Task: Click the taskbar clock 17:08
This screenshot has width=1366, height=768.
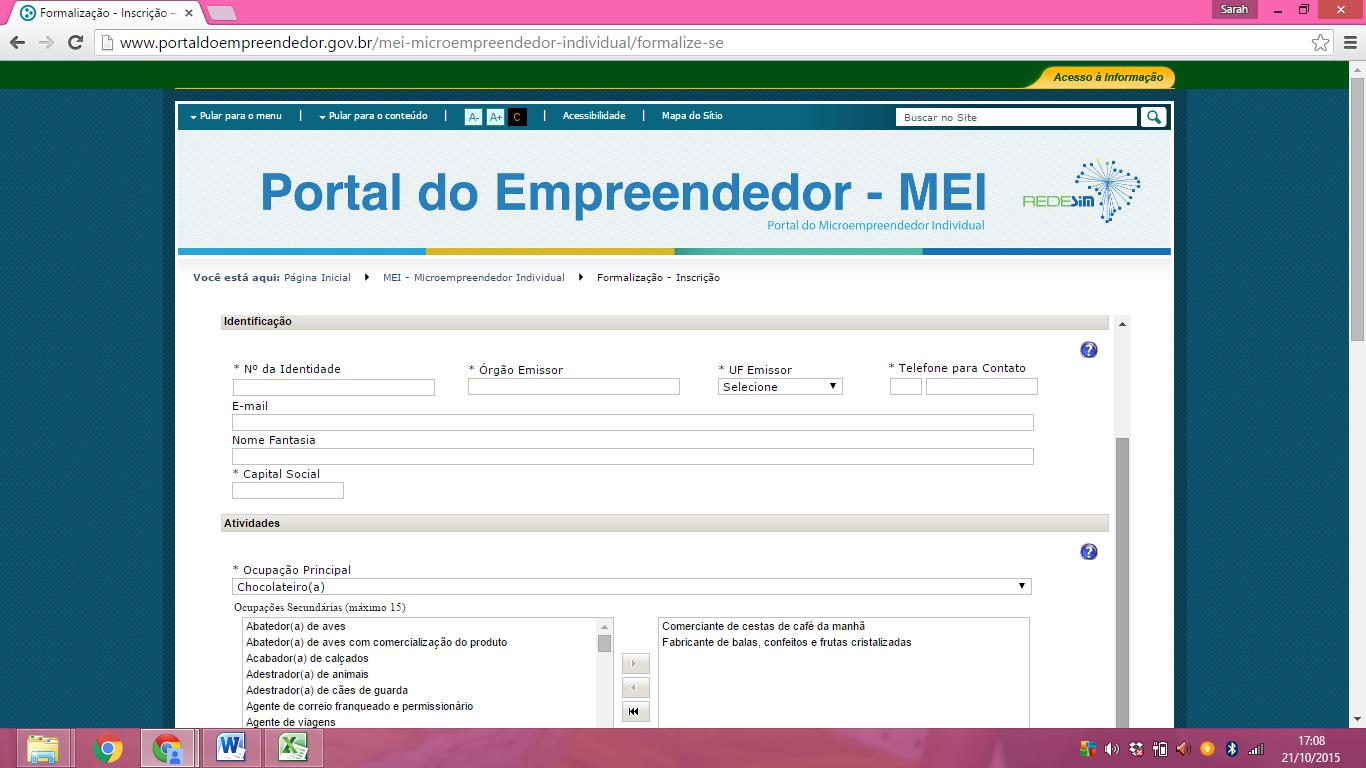Action: [x=1311, y=742]
